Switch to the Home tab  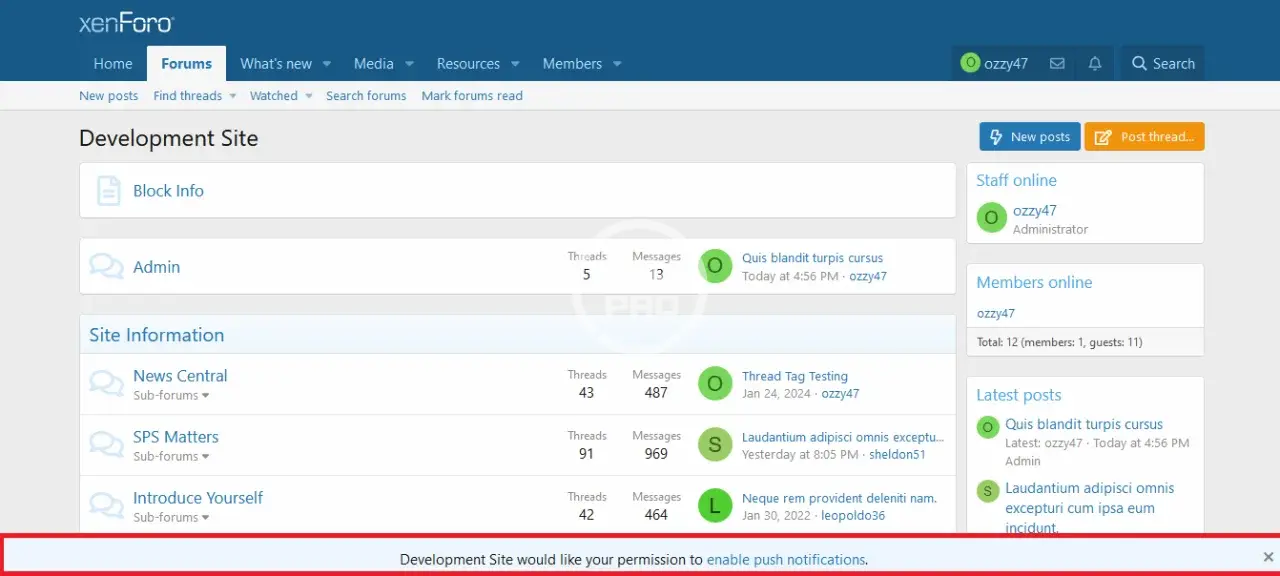pyautogui.click(x=113, y=63)
